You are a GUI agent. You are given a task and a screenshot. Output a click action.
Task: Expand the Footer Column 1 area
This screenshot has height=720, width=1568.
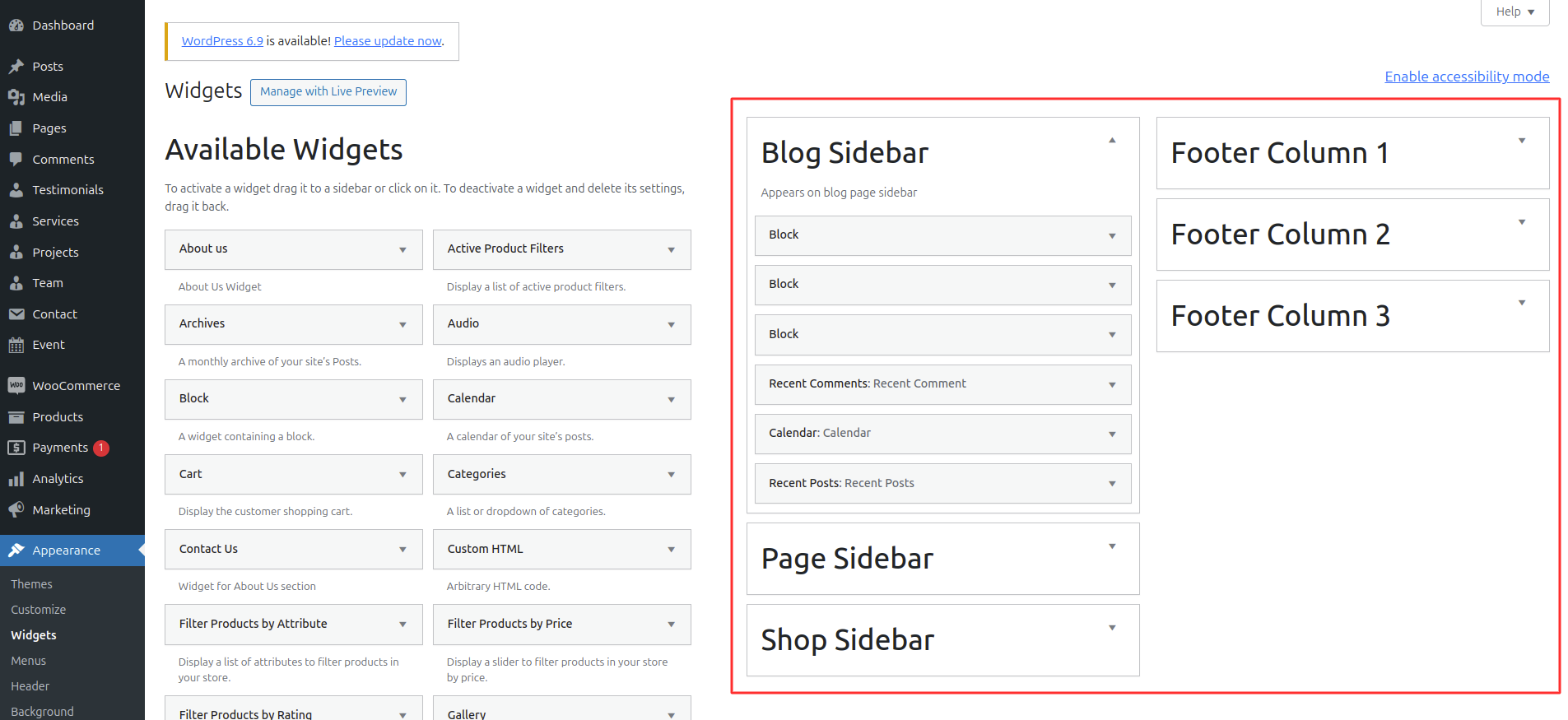(x=1522, y=141)
